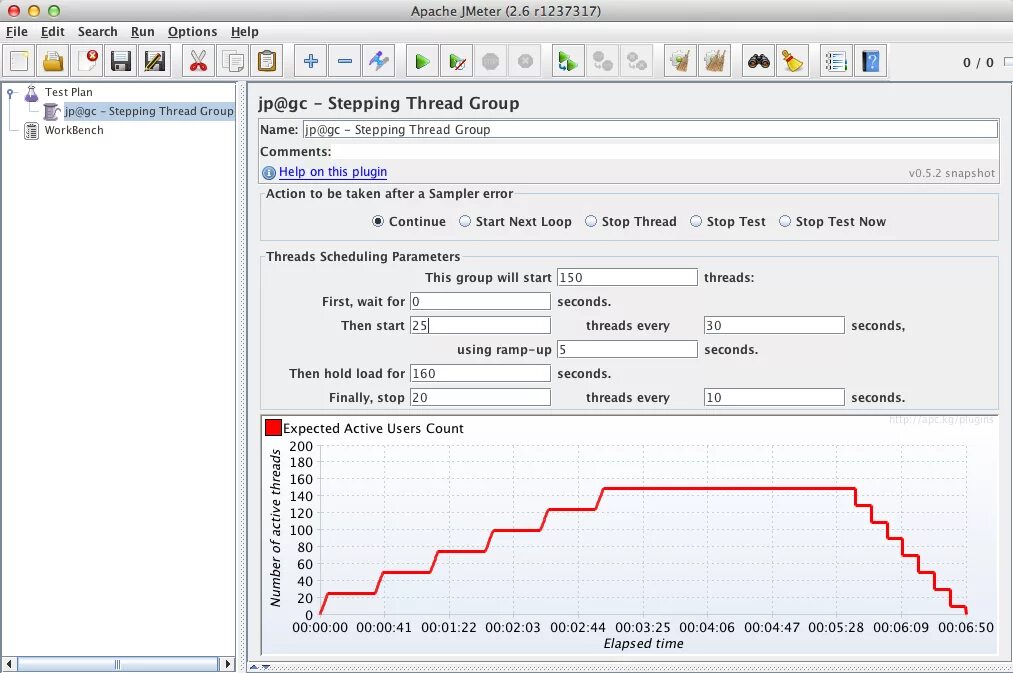Screen dimensions: 1013x673
Task: Click the start interval field showing 30
Action: click(x=774, y=325)
